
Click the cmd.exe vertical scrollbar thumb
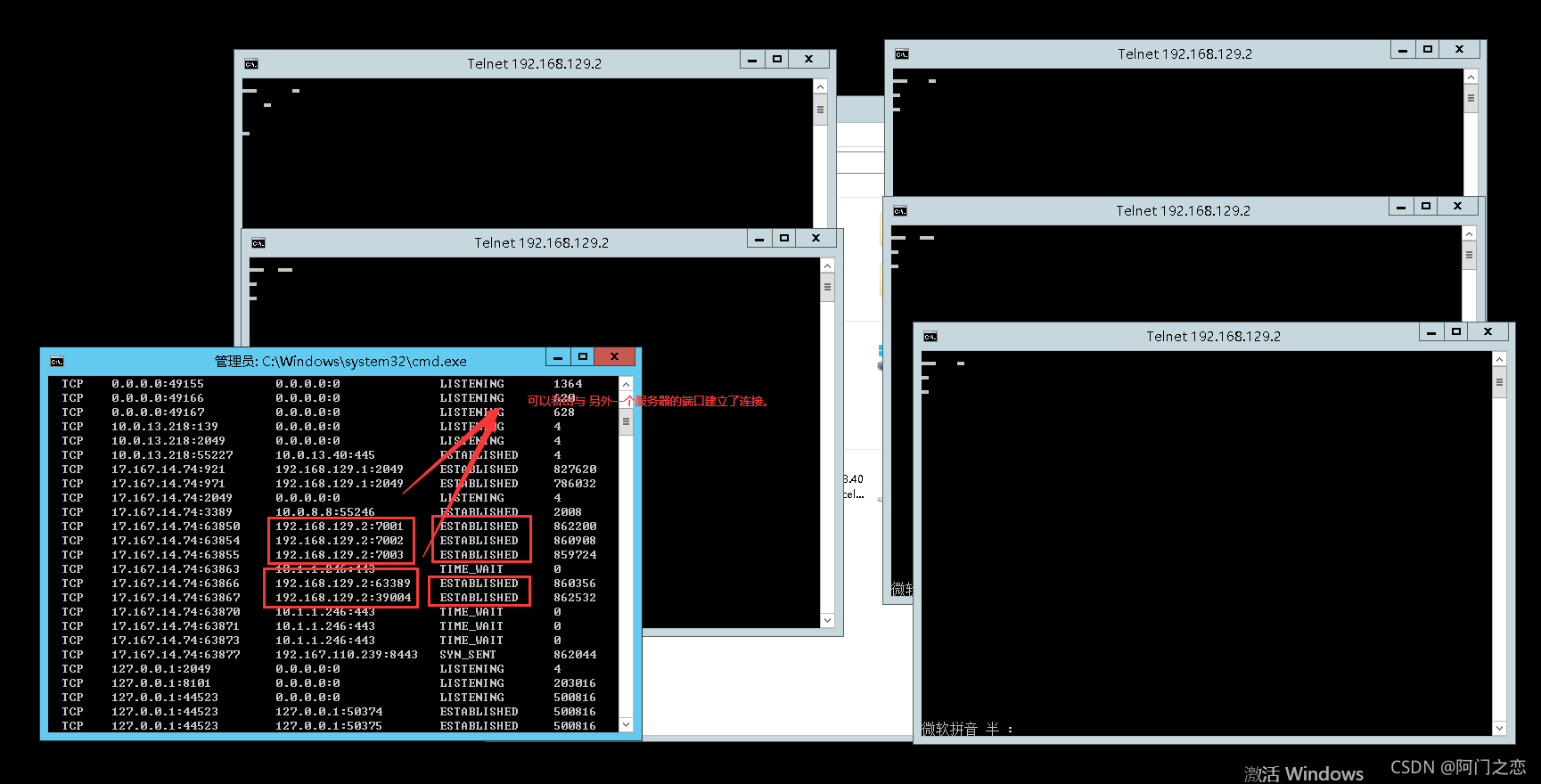[626, 421]
